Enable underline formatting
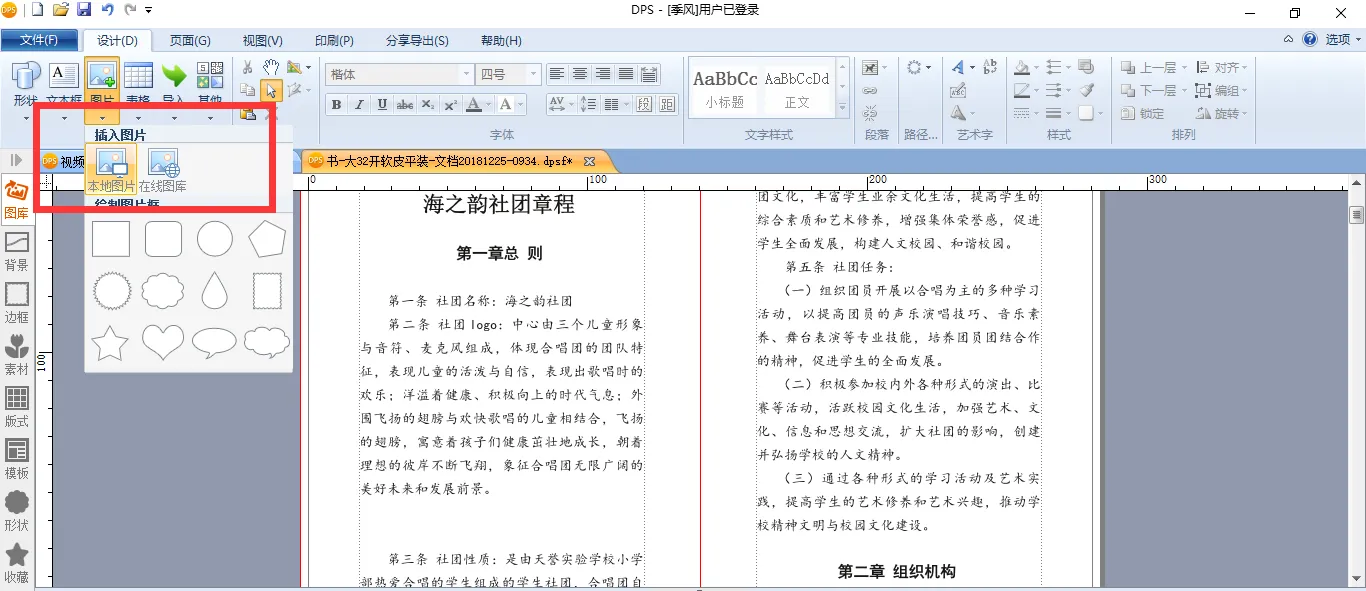 coord(382,105)
